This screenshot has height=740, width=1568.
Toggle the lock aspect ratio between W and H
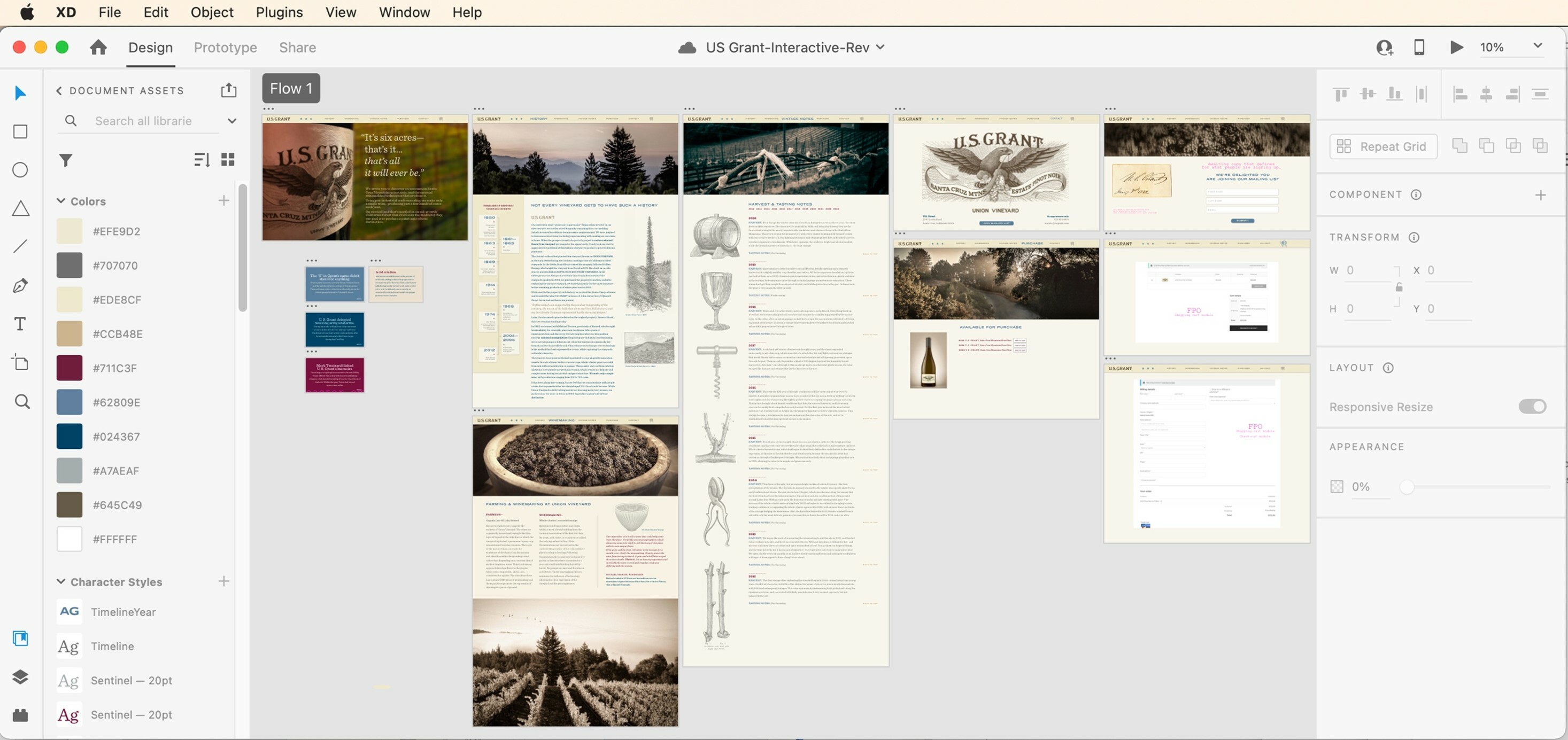click(x=1398, y=289)
